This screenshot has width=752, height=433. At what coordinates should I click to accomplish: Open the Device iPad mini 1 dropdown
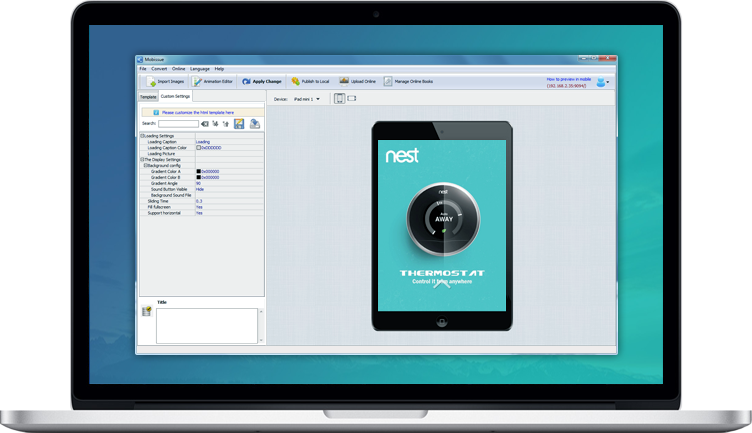307,99
